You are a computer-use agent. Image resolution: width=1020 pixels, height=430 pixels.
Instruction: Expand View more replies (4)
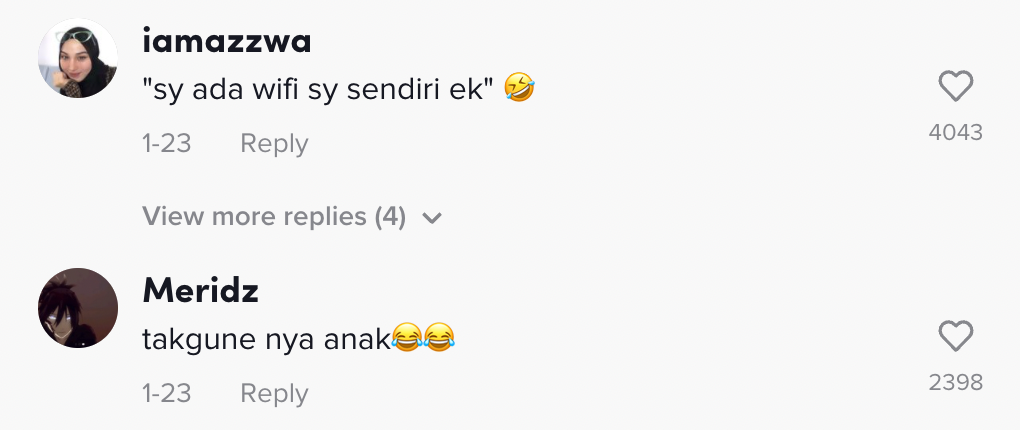tap(273, 216)
